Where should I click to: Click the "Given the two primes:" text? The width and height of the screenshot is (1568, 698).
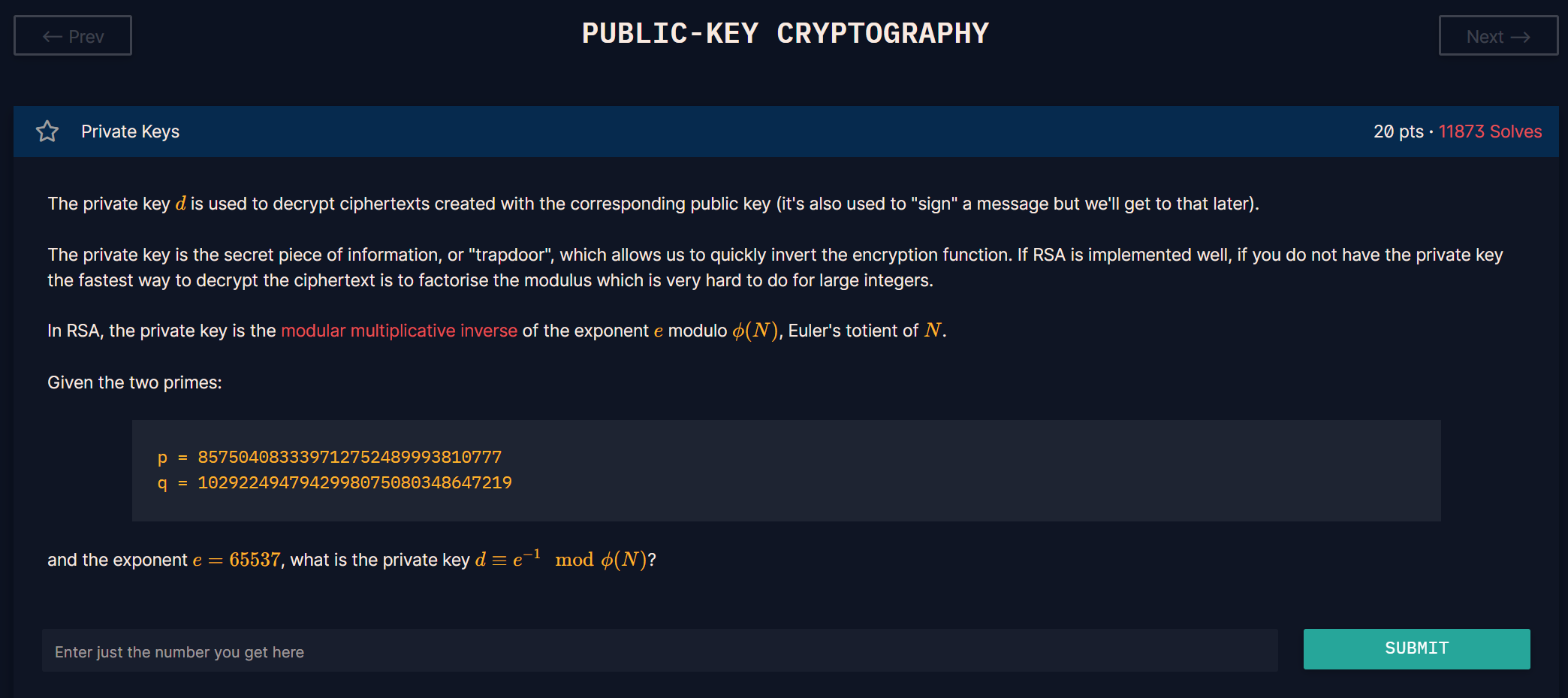point(134,382)
